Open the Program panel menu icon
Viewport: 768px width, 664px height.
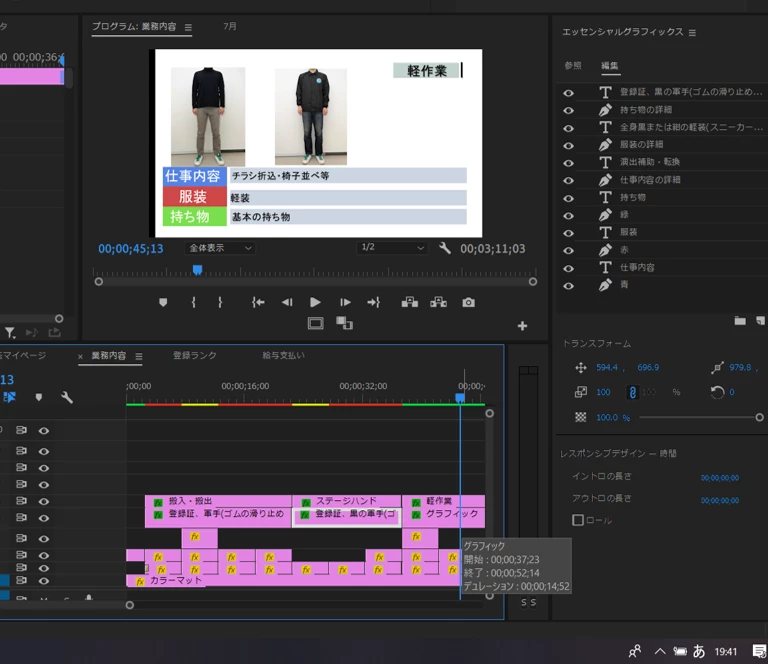tap(188, 27)
